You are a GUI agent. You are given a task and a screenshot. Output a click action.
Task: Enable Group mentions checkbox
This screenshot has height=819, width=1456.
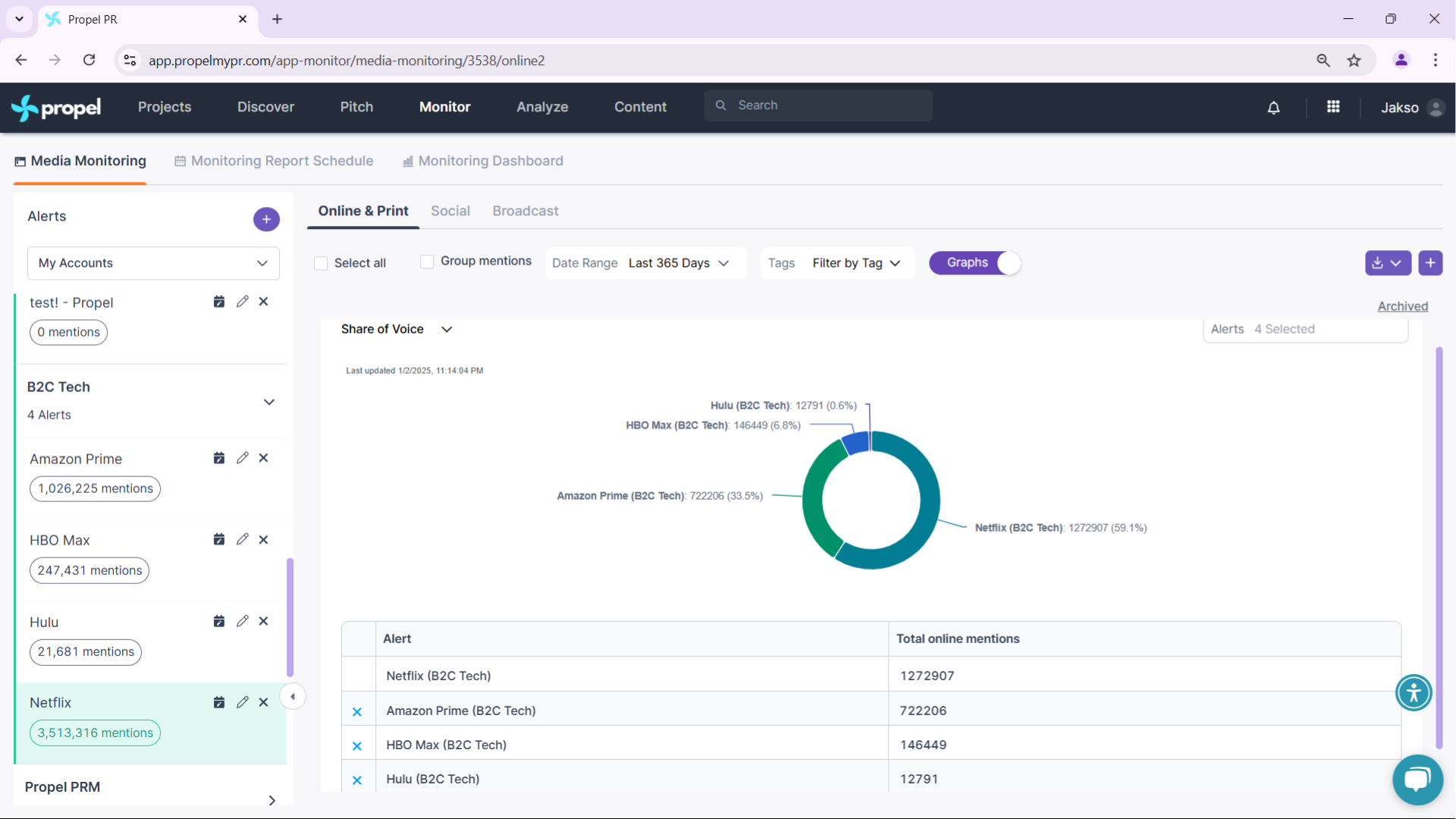(427, 262)
